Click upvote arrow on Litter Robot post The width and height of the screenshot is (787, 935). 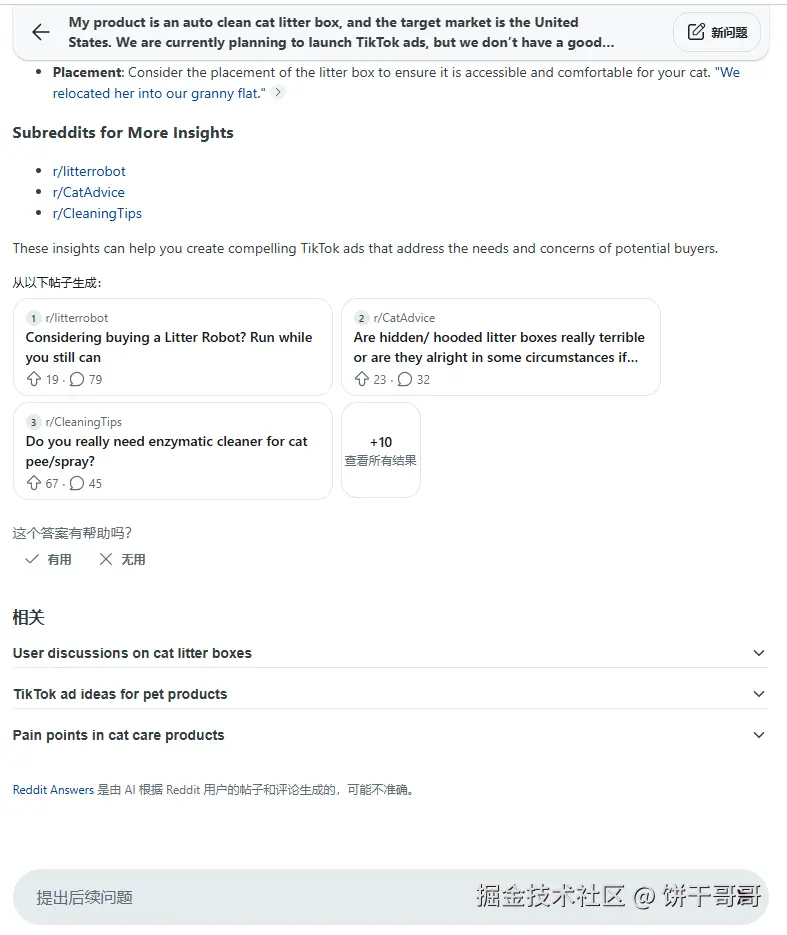(x=34, y=380)
